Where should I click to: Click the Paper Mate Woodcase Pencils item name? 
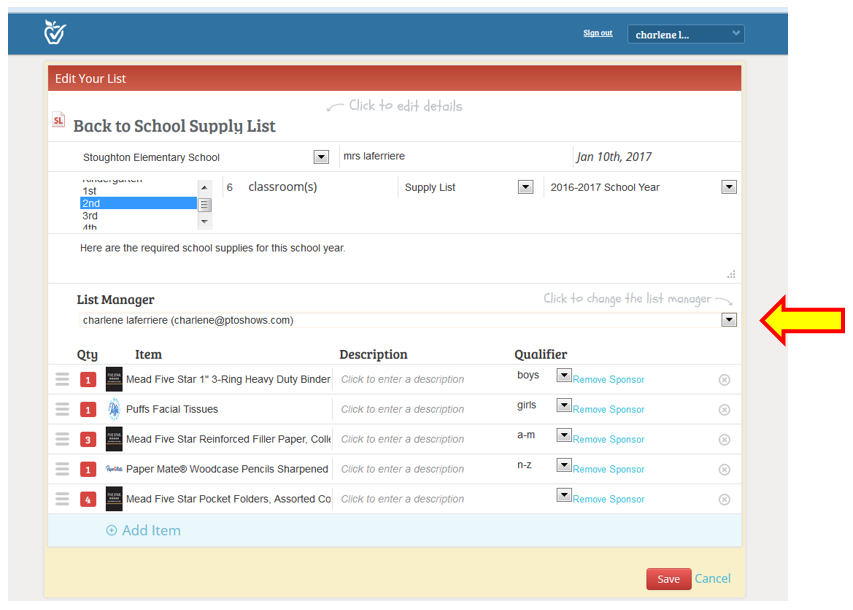[x=227, y=469]
